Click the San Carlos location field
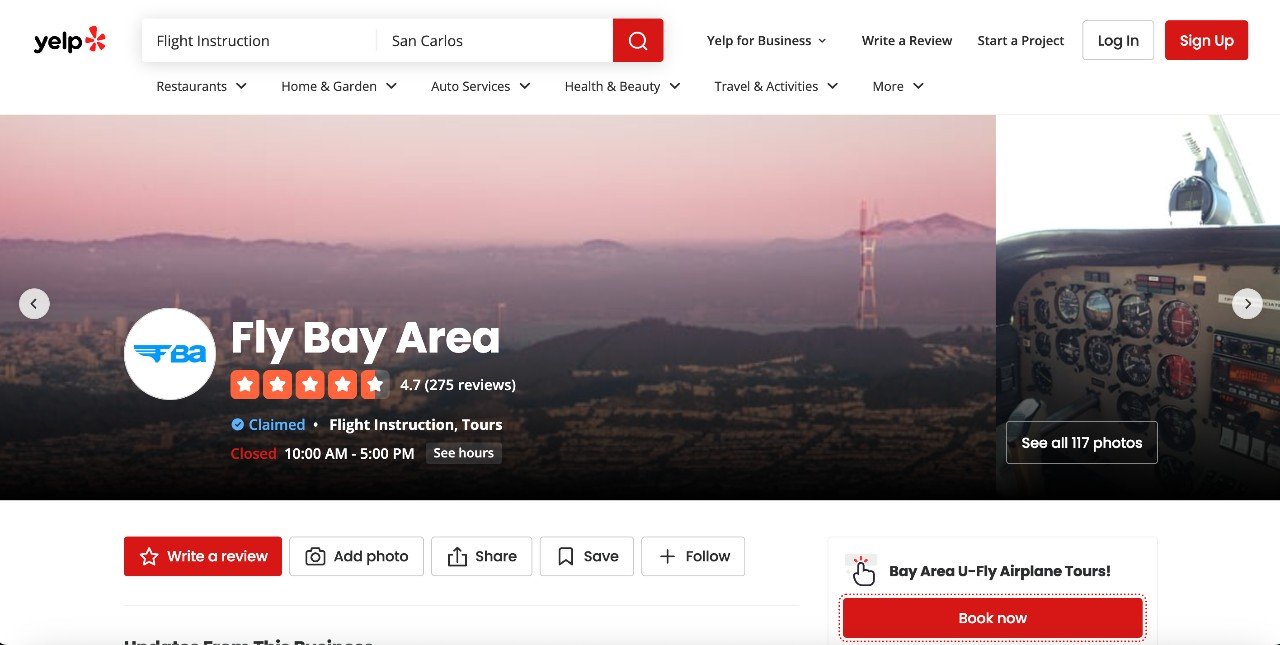The height and width of the screenshot is (645, 1280). click(x=495, y=41)
